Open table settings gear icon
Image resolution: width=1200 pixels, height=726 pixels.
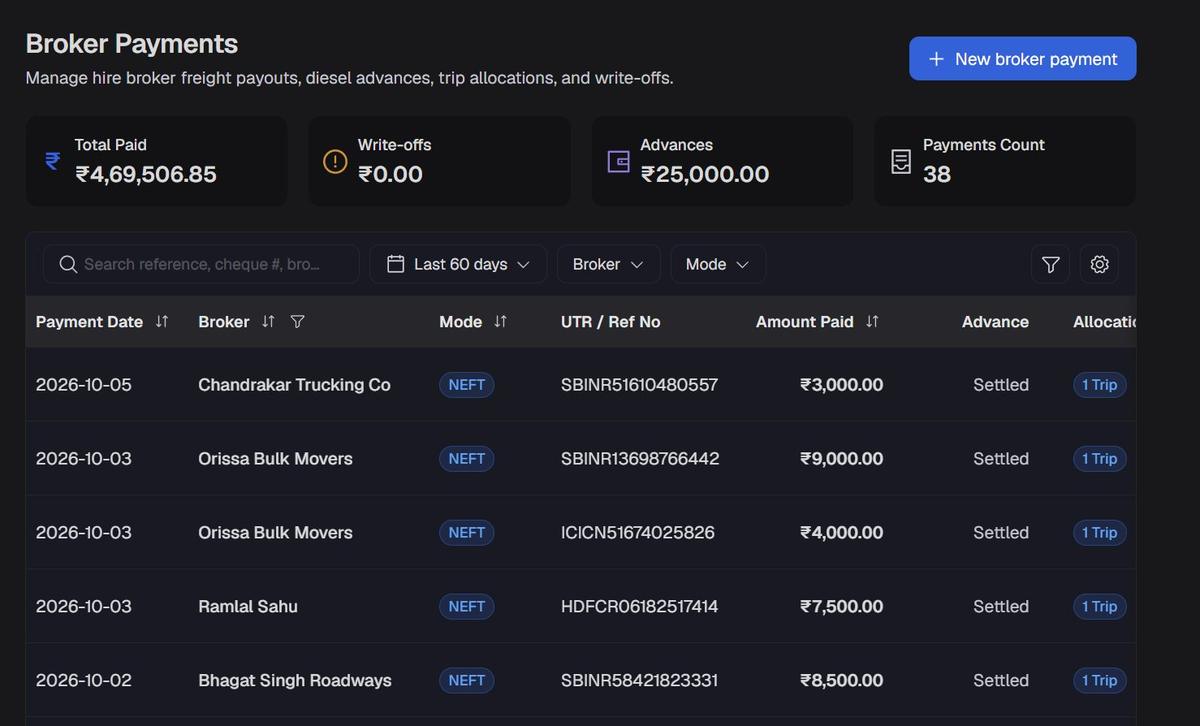1100,264
